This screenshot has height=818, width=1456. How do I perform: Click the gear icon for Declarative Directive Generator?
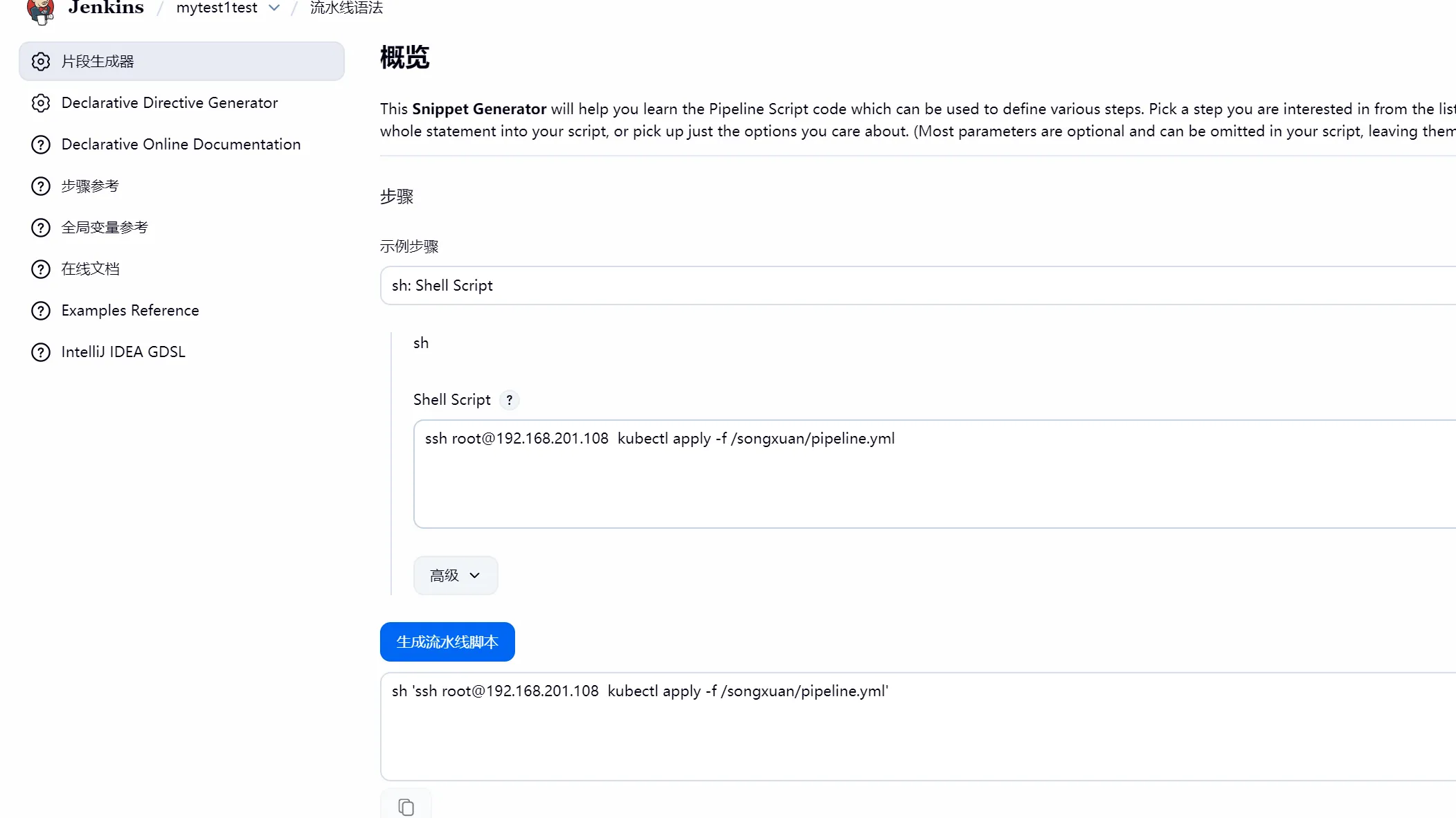[x=41, y=103]
